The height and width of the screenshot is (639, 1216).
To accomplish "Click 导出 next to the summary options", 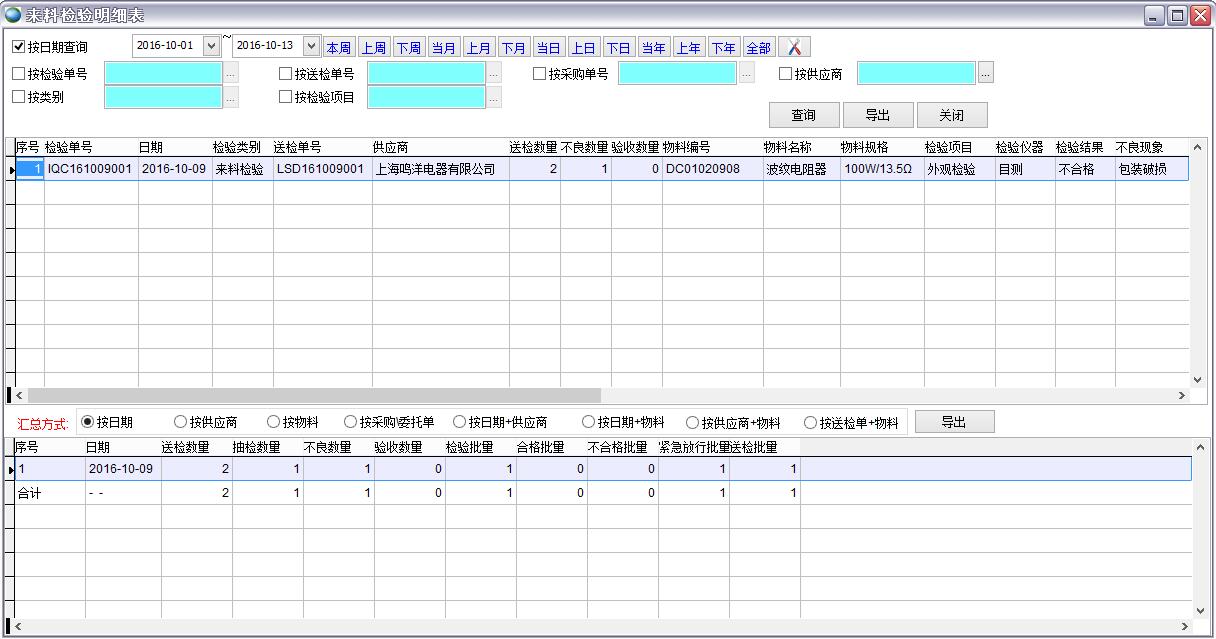I will (954, 420).
